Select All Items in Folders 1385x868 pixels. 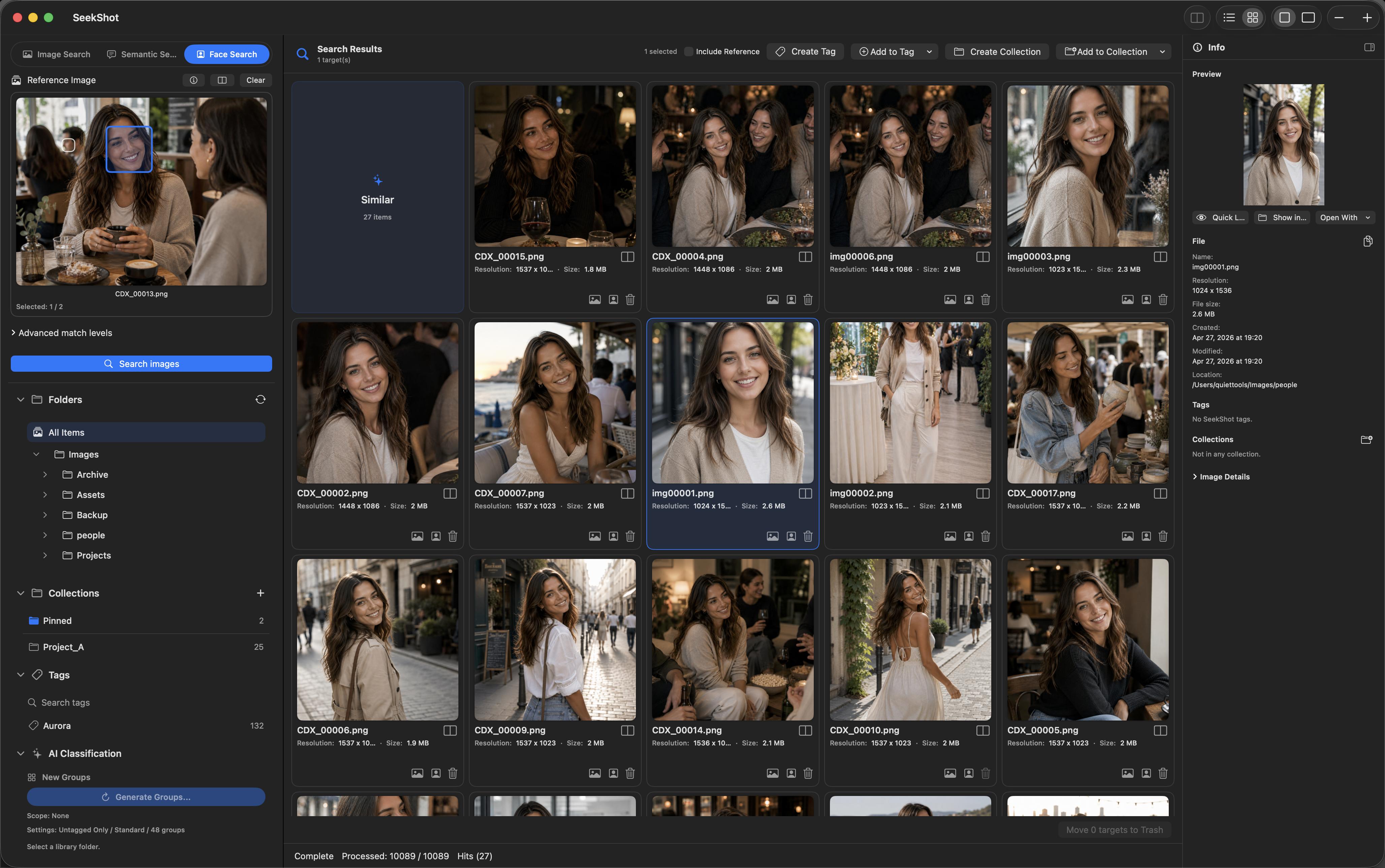[x=146, y=432]
